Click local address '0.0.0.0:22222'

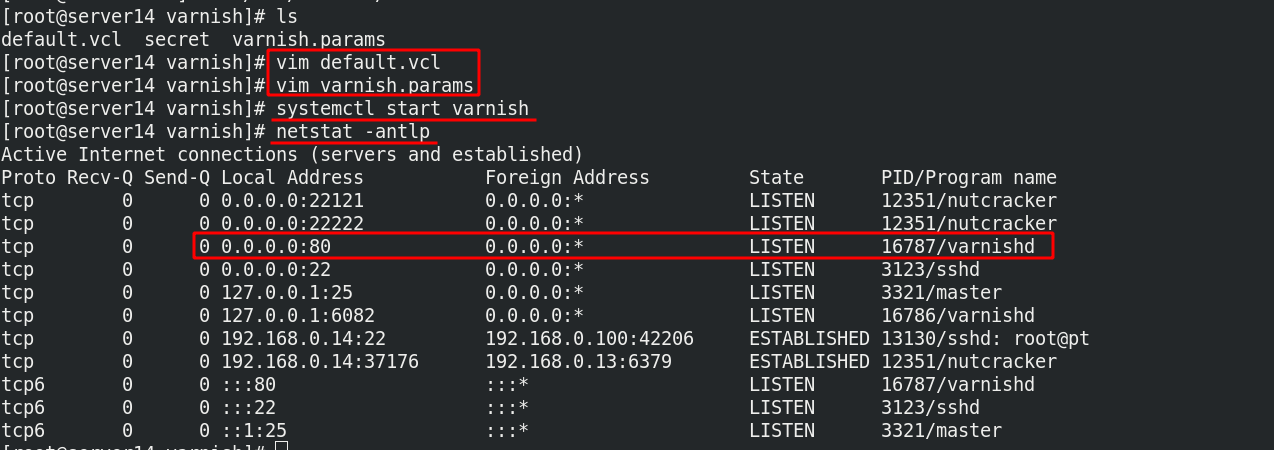point(292,224)
